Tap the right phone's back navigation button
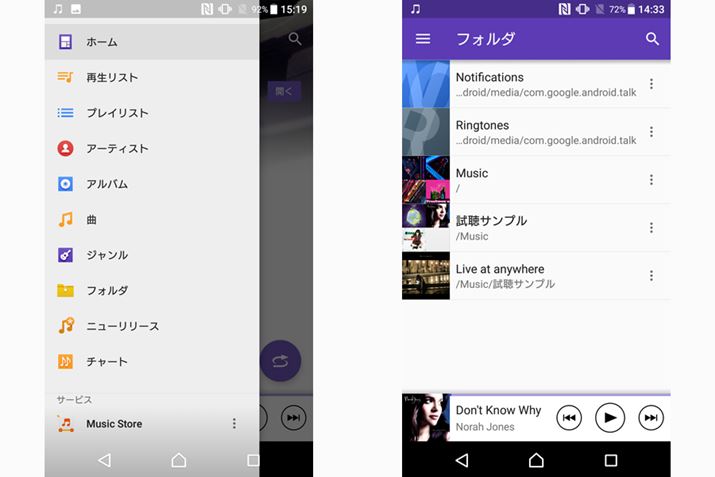 click(462, 460)
